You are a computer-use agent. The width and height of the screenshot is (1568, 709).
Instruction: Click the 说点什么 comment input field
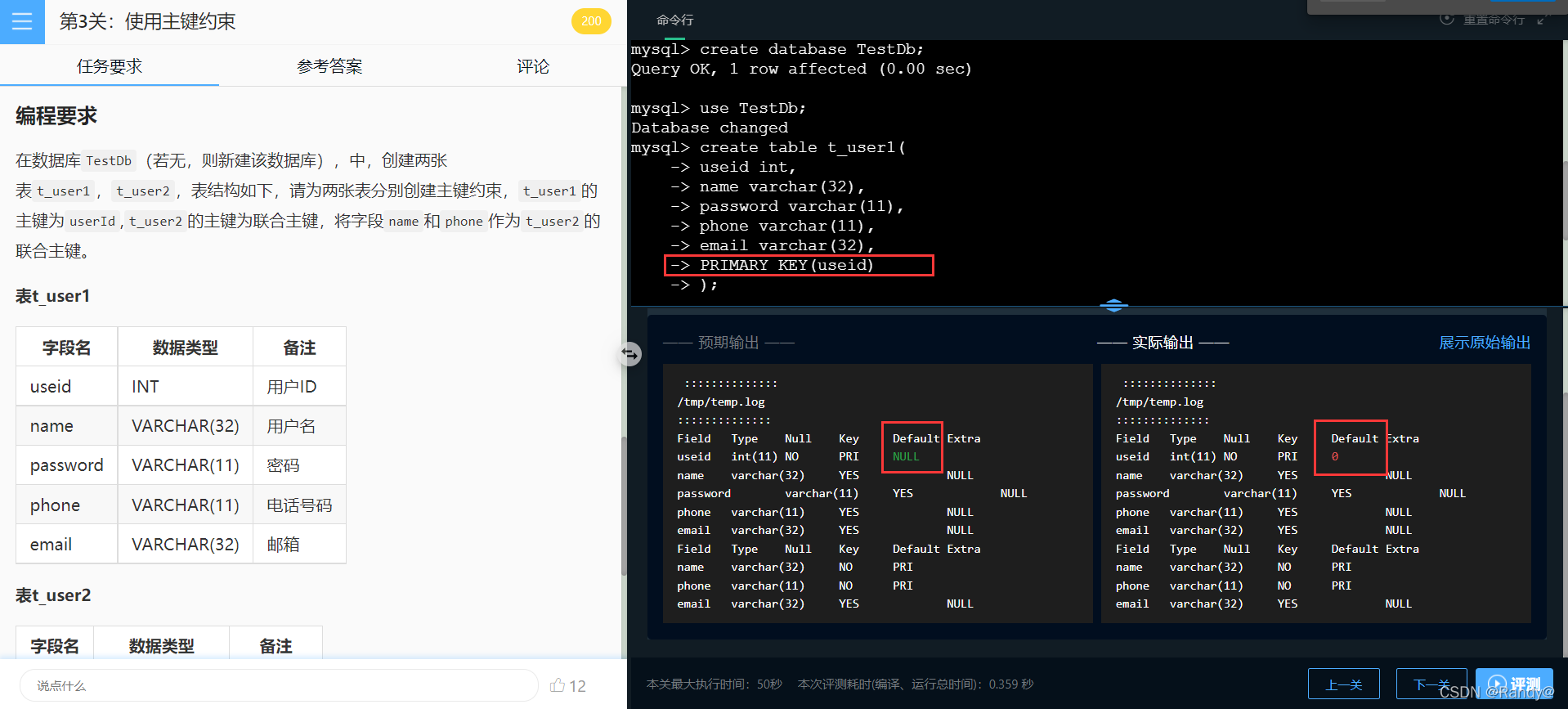coord(279,685)
